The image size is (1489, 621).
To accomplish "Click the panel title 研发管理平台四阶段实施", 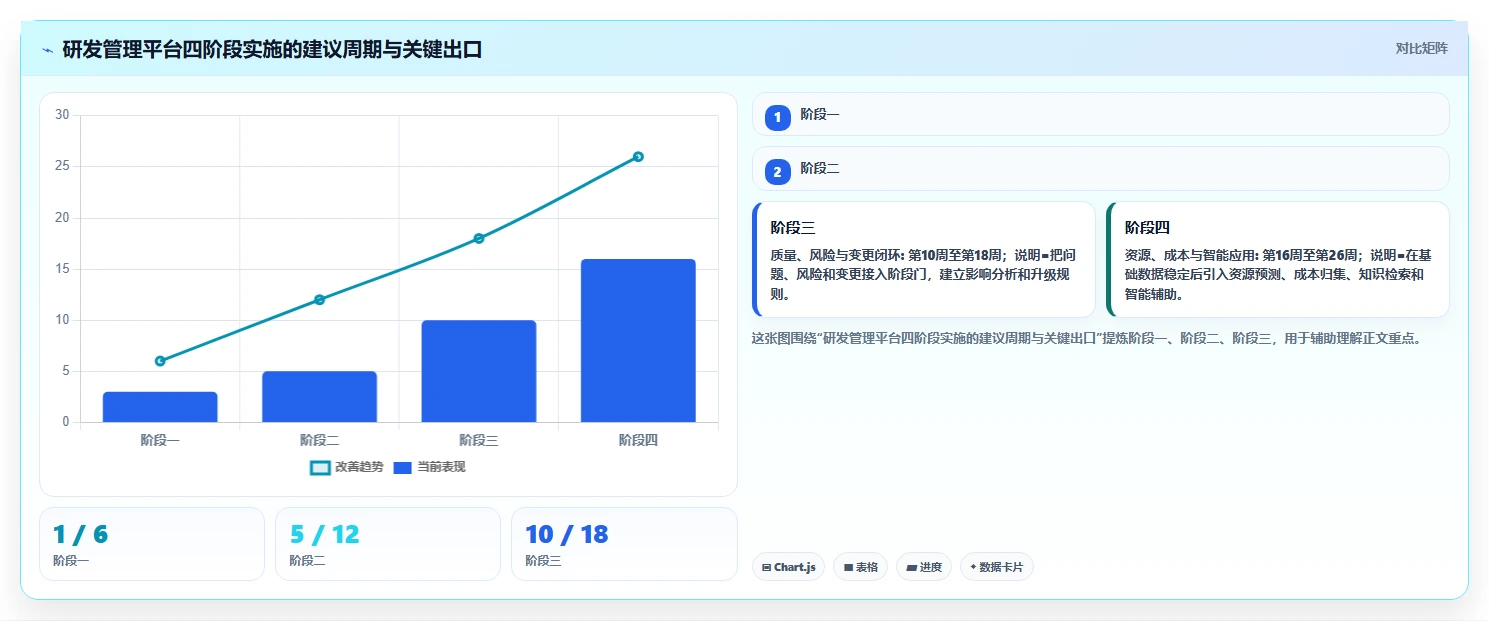I will point(272,49).
